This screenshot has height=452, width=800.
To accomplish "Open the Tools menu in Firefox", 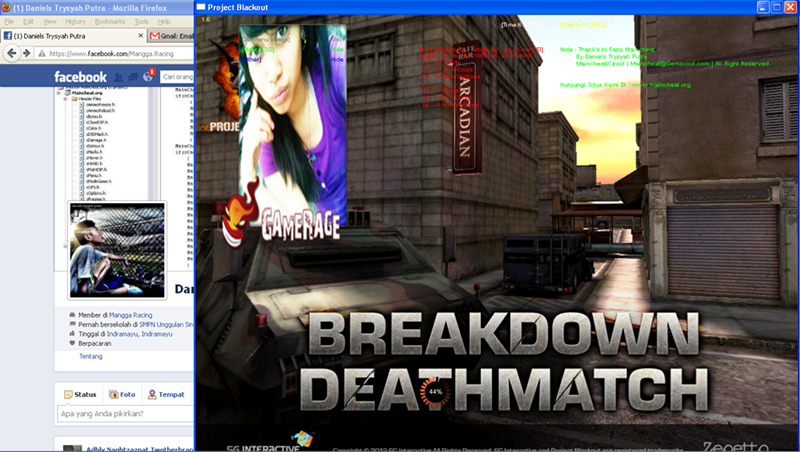I will click(141, 21).
